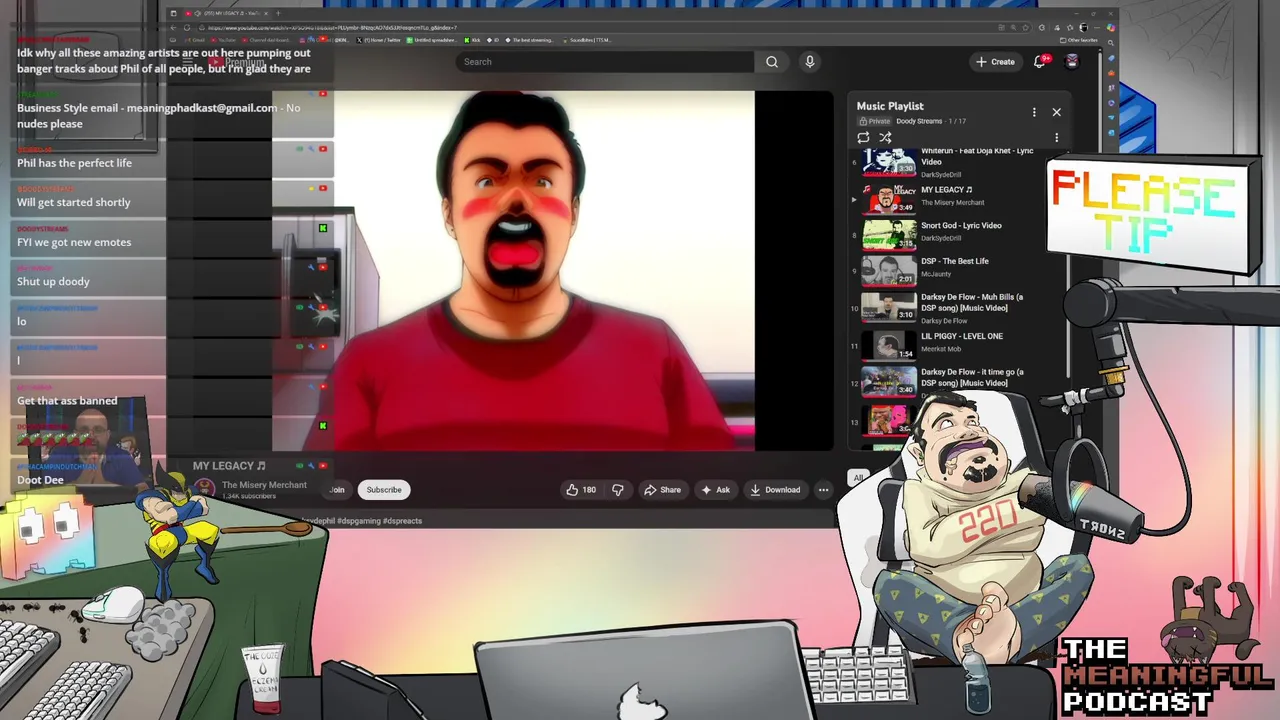Open the SoundBites TTS bookmark
1280x720 pixels.
(589, 40)
